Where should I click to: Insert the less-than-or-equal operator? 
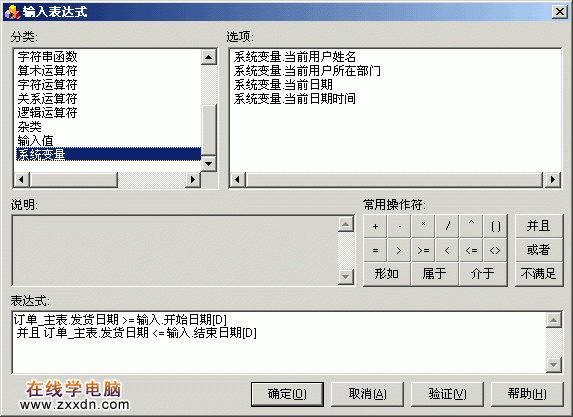tap(471, 250)
